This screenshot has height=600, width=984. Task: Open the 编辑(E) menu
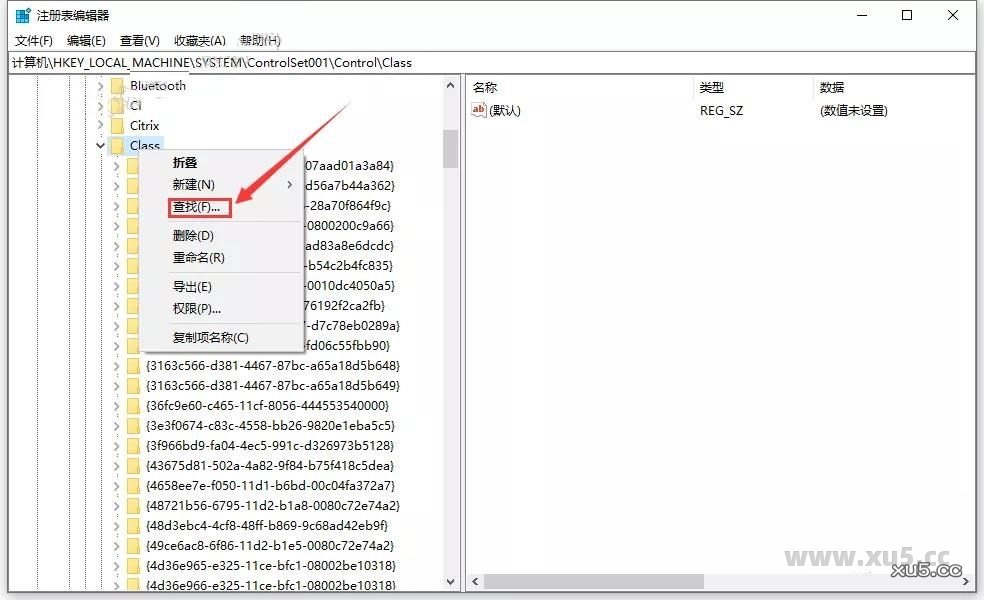click(85, 40)
